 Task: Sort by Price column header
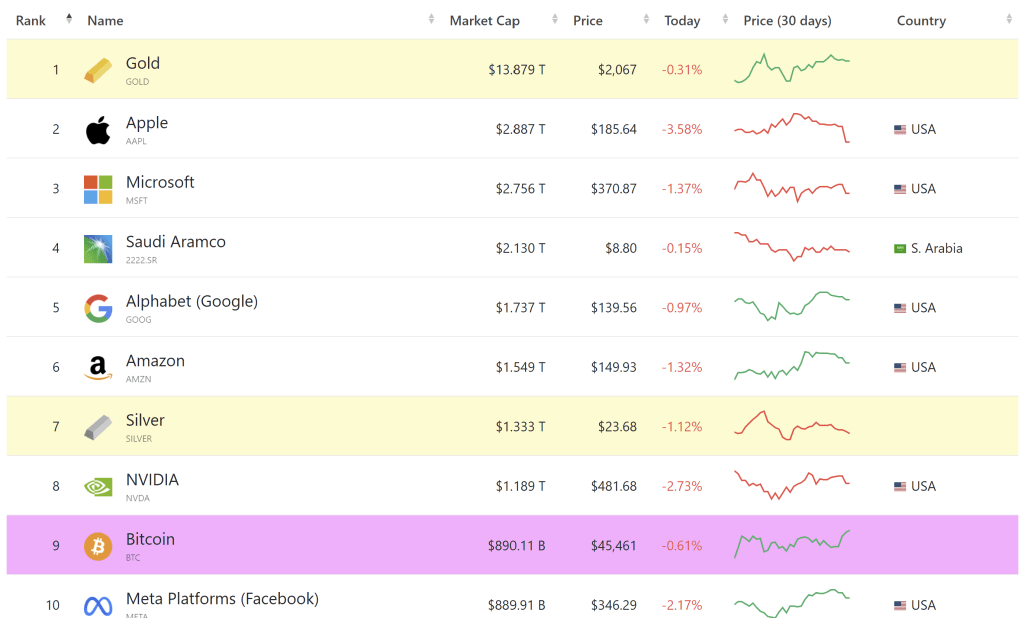(587, 20)
